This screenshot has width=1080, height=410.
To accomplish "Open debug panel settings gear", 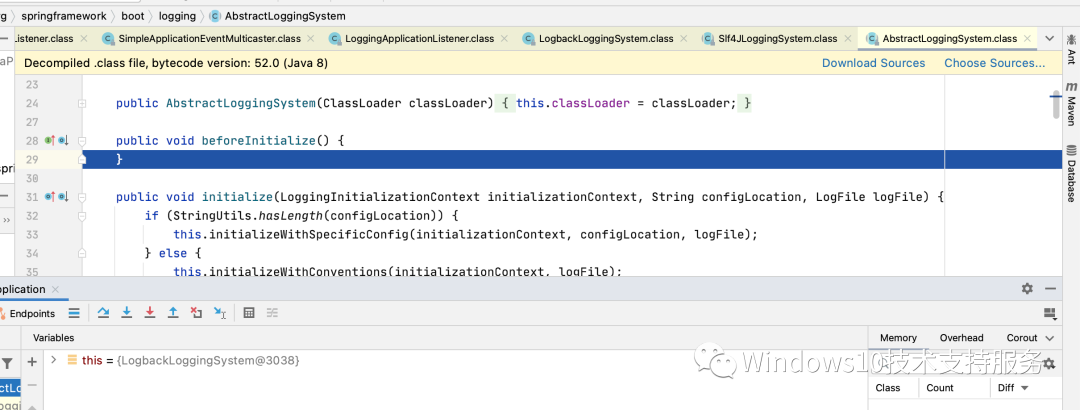I will tap(1027, 289).
